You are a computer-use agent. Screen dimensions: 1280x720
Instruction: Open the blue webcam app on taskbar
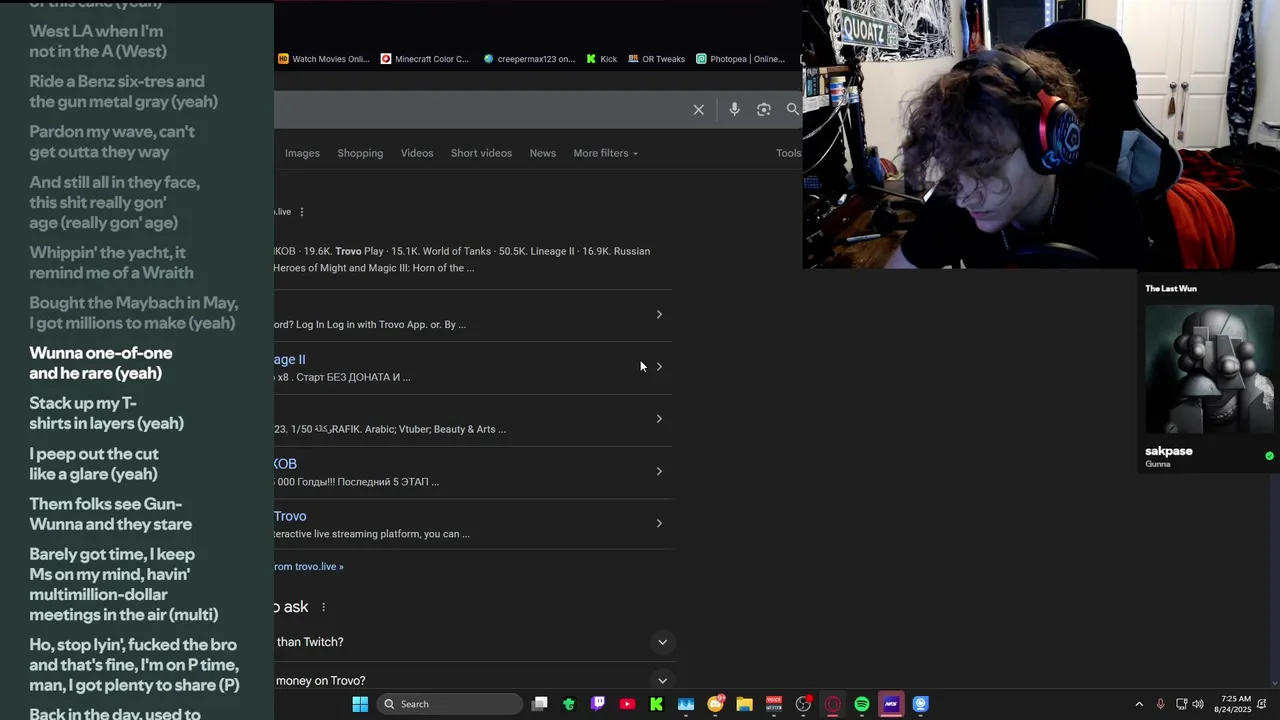[x=920, y=704]
